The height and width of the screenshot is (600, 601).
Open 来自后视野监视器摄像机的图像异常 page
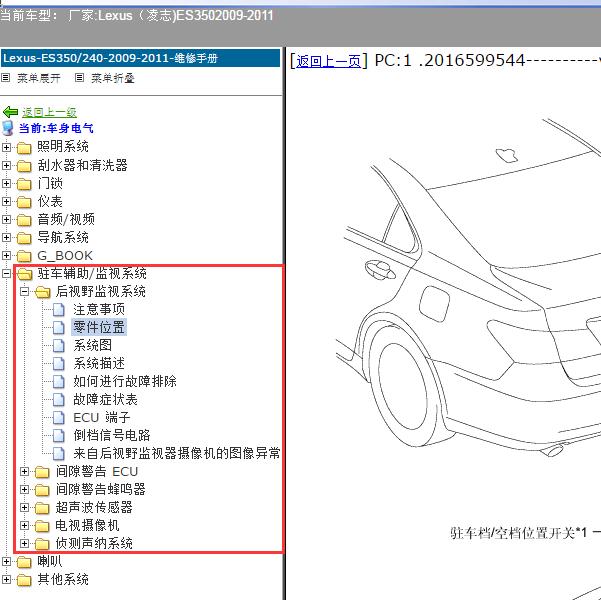coord(177,454)
